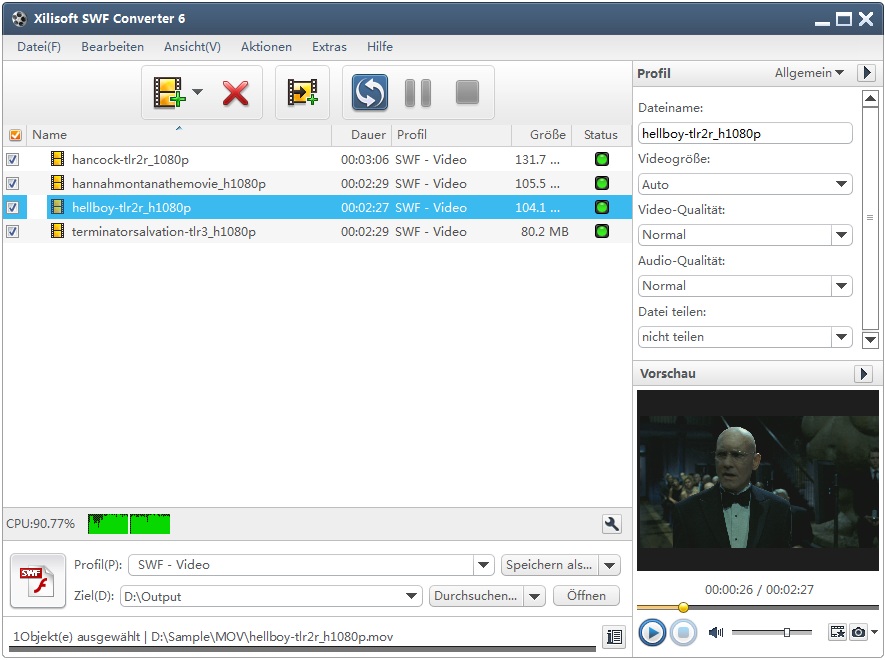This screenshot has width=885, height=660.
Task: Sort the list by Größe column header
Action: 541,135
